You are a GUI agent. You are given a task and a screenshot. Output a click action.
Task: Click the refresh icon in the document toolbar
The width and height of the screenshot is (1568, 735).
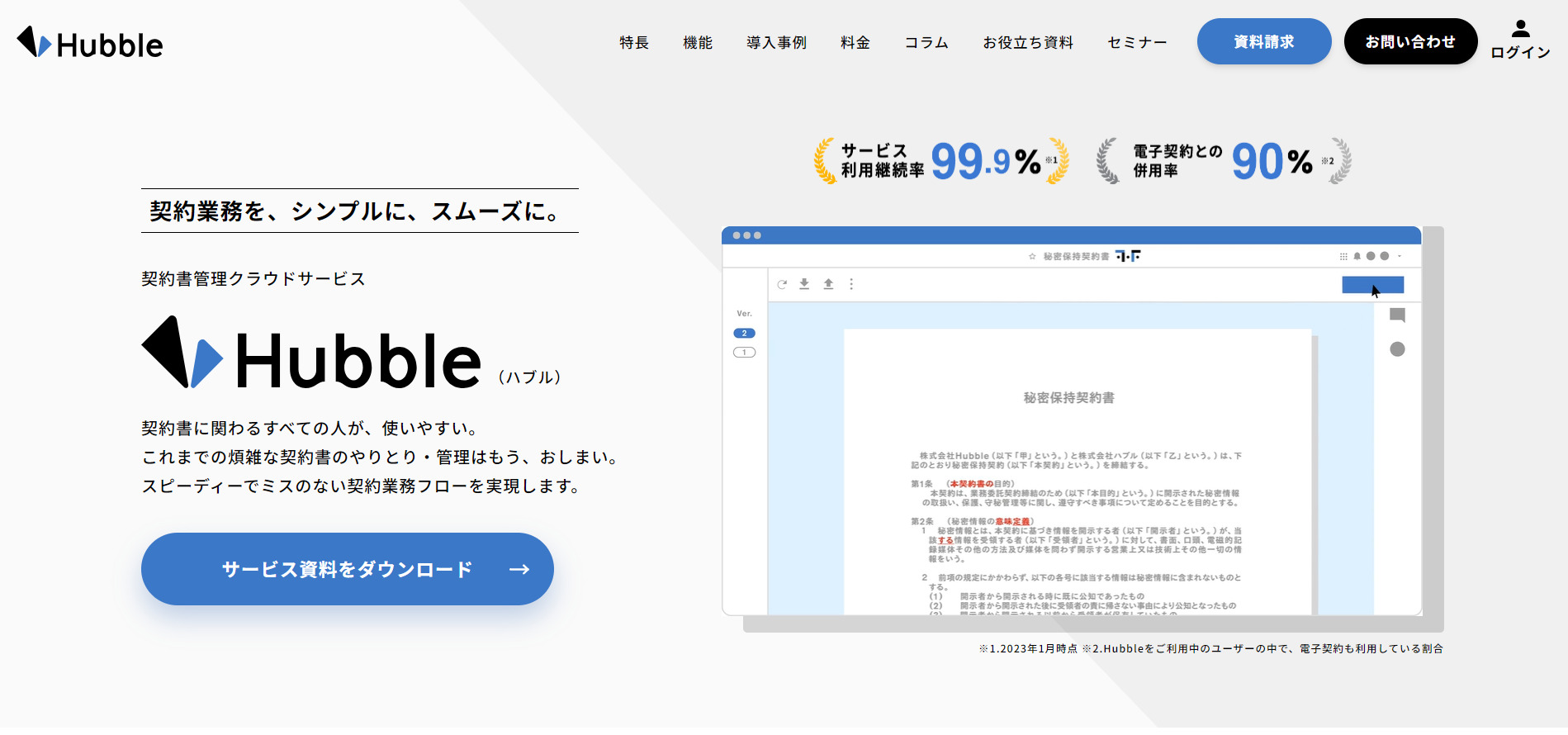(782, 284)
